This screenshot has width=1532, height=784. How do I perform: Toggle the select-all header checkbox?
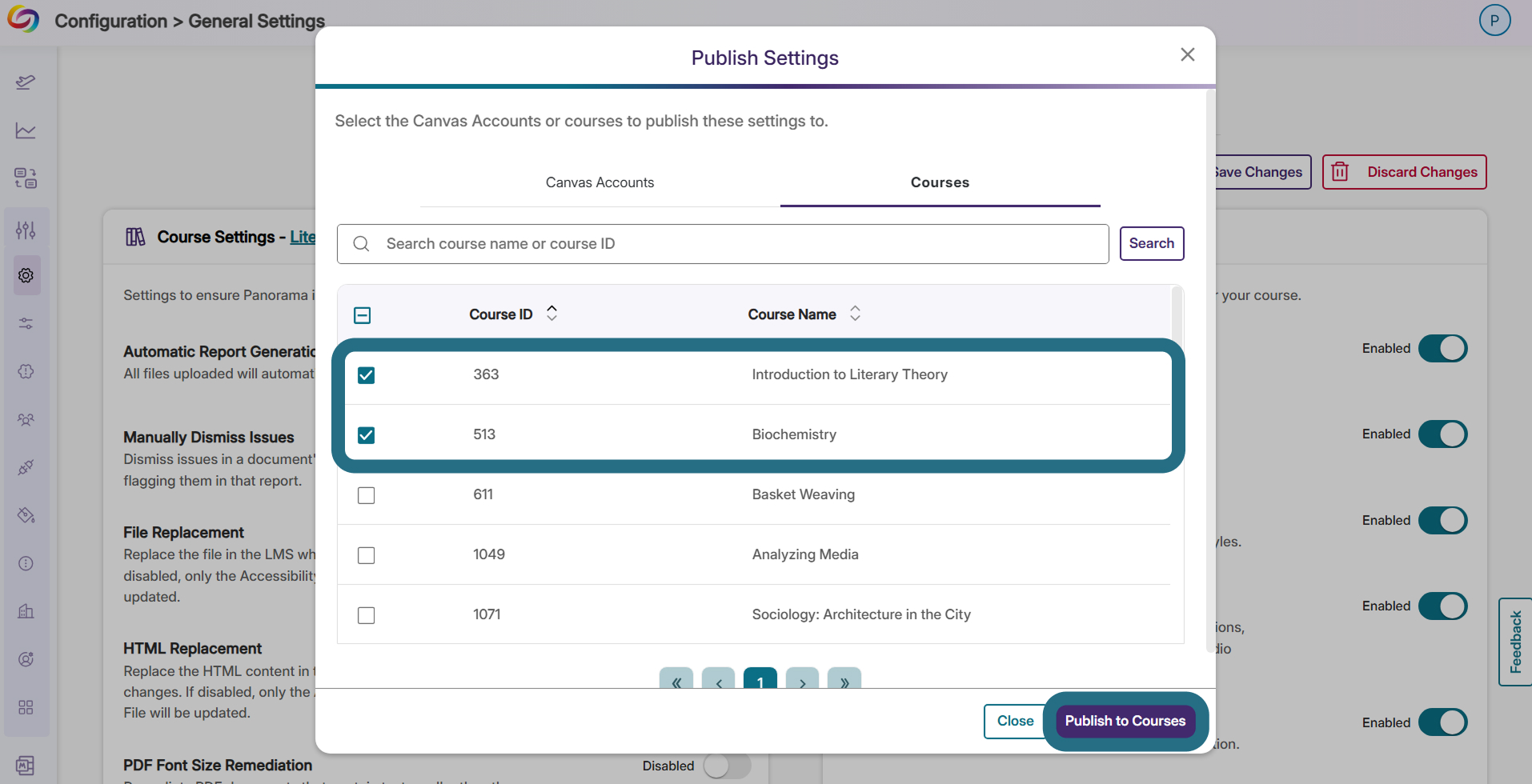362,315
